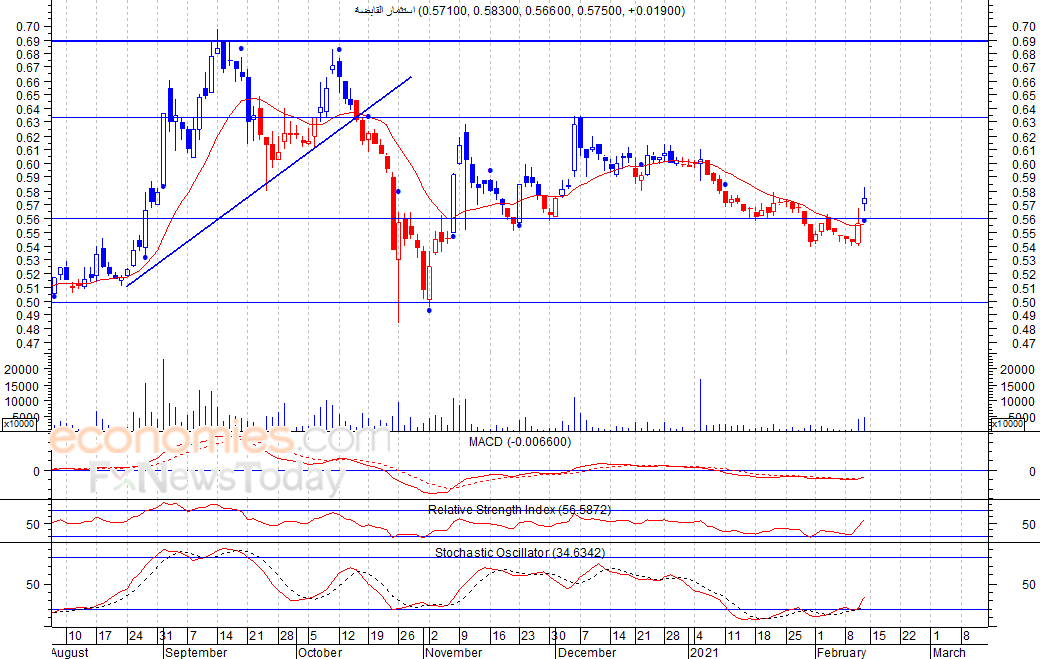1040x659 pixels.
Task: Click the October month label on time axis
Action: (x=320, y=652)
